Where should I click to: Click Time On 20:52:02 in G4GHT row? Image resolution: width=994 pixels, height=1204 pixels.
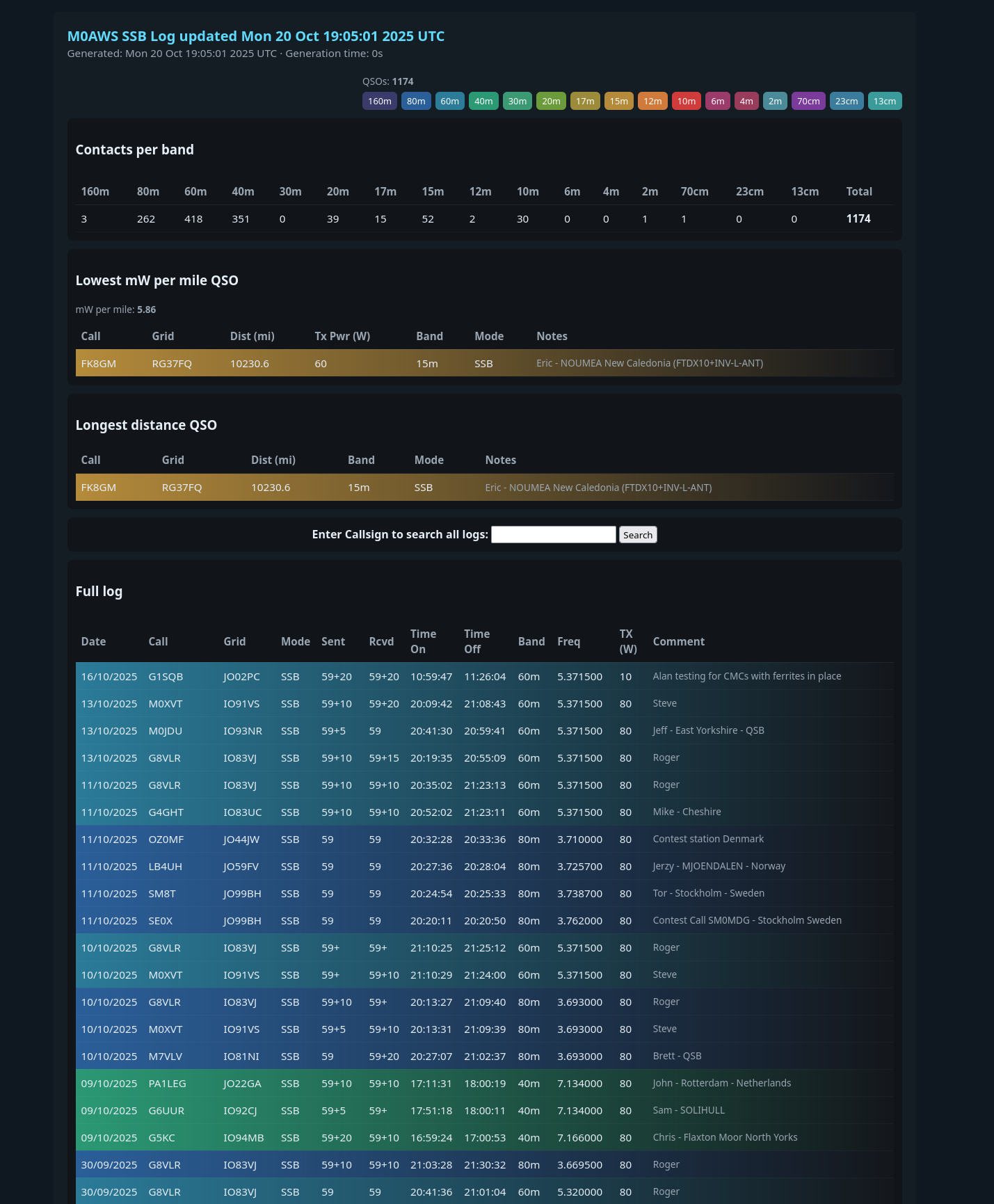tap(431, 812)
